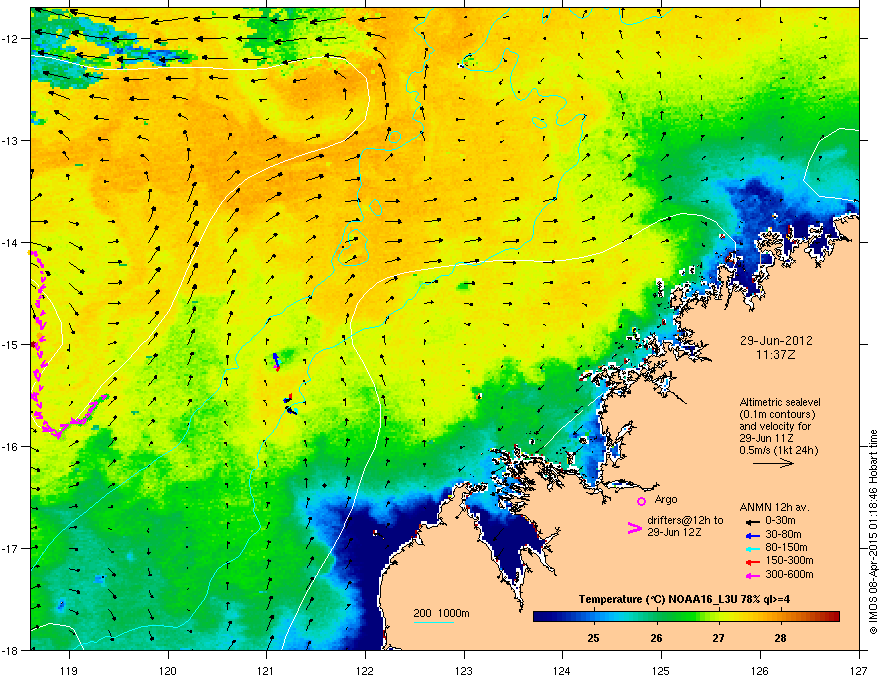Click the 'drifters@12h to' legend label
This screenshot has height=680, width=880.
pyautogui.click(x=685, y=521)
